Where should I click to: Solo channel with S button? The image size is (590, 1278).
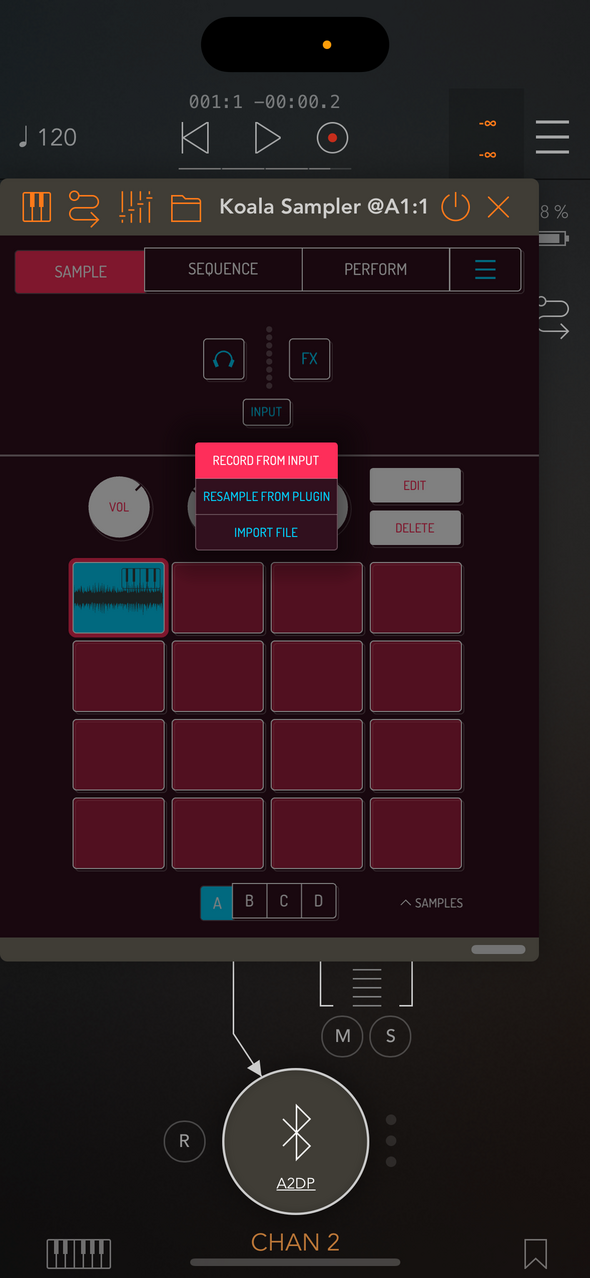(x=390, y=1036)
